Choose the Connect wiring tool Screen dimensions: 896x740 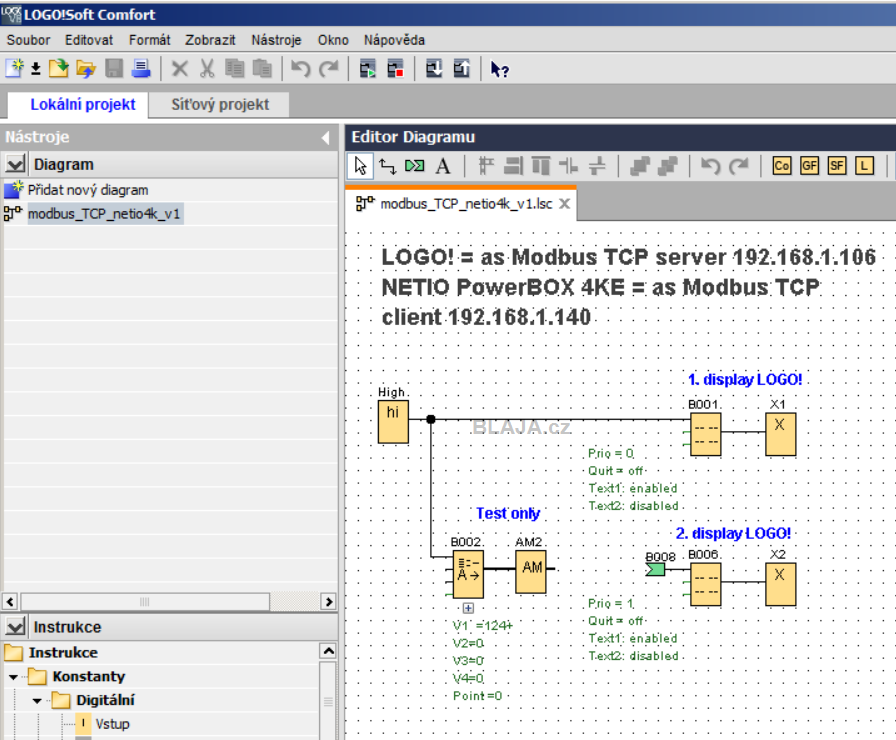point(387,166)
